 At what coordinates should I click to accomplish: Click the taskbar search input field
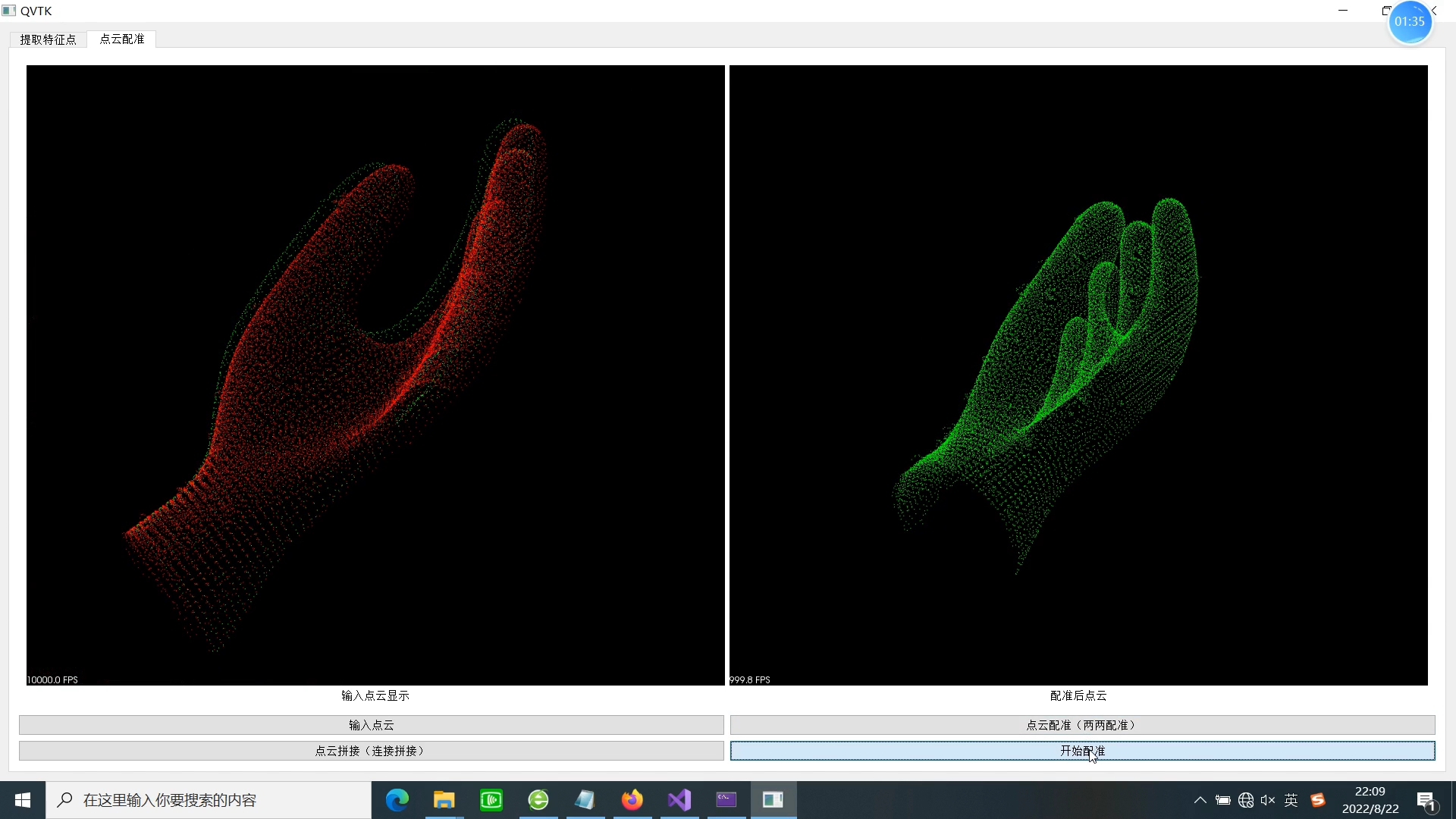click(209, 800)
